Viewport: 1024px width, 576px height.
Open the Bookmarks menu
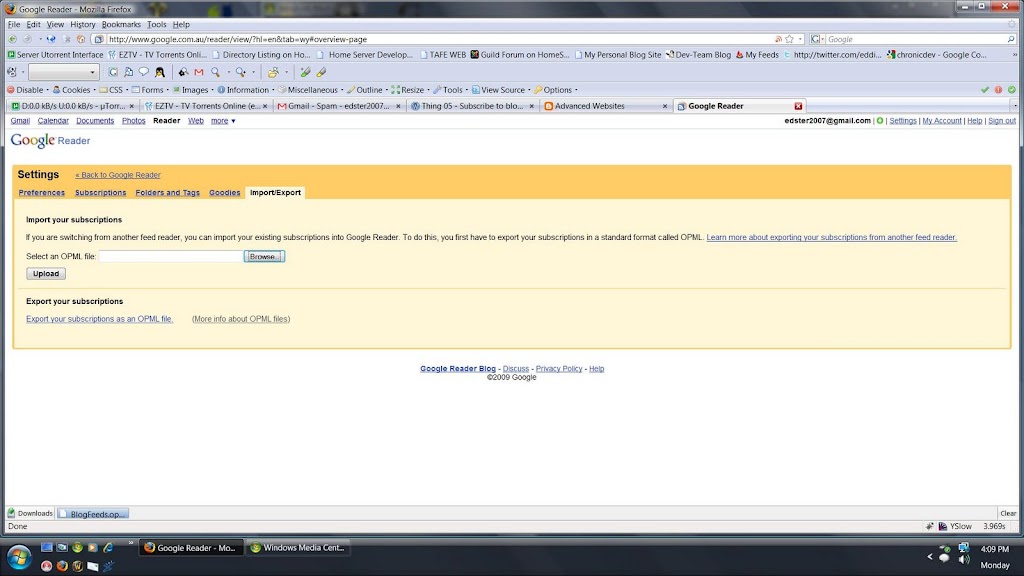point(121,25)
